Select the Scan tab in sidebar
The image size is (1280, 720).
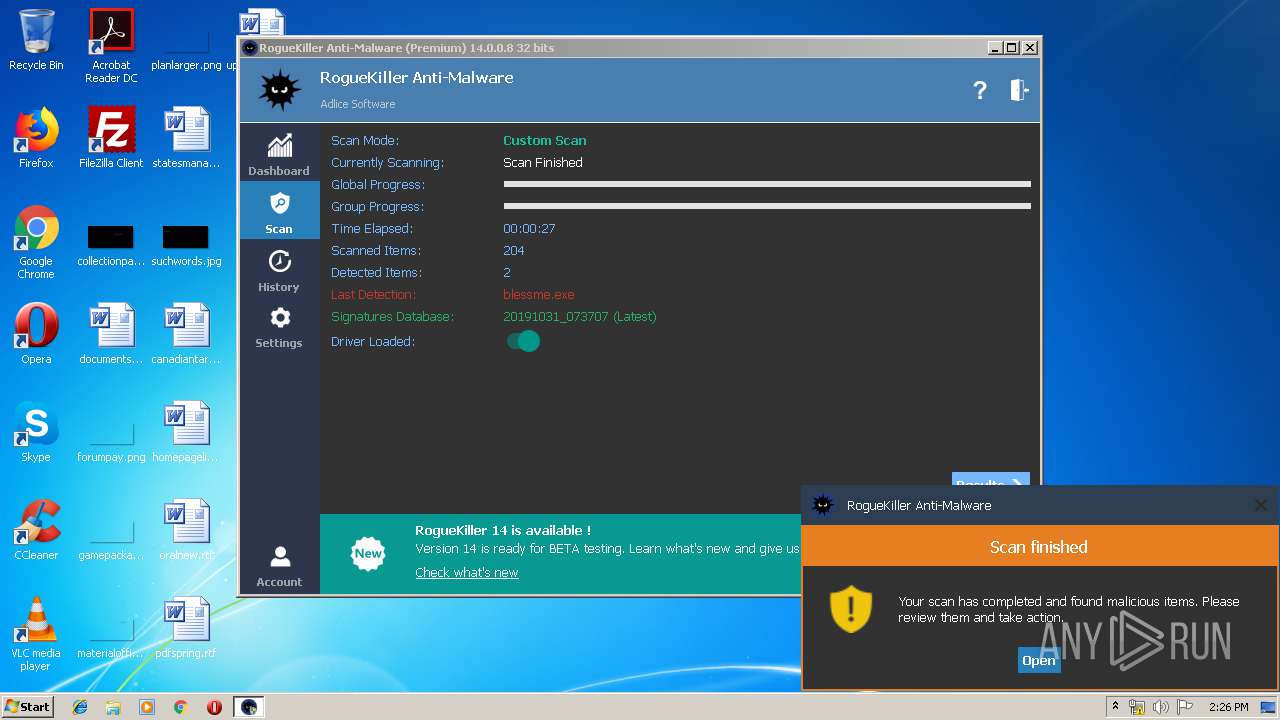[279, 211]
